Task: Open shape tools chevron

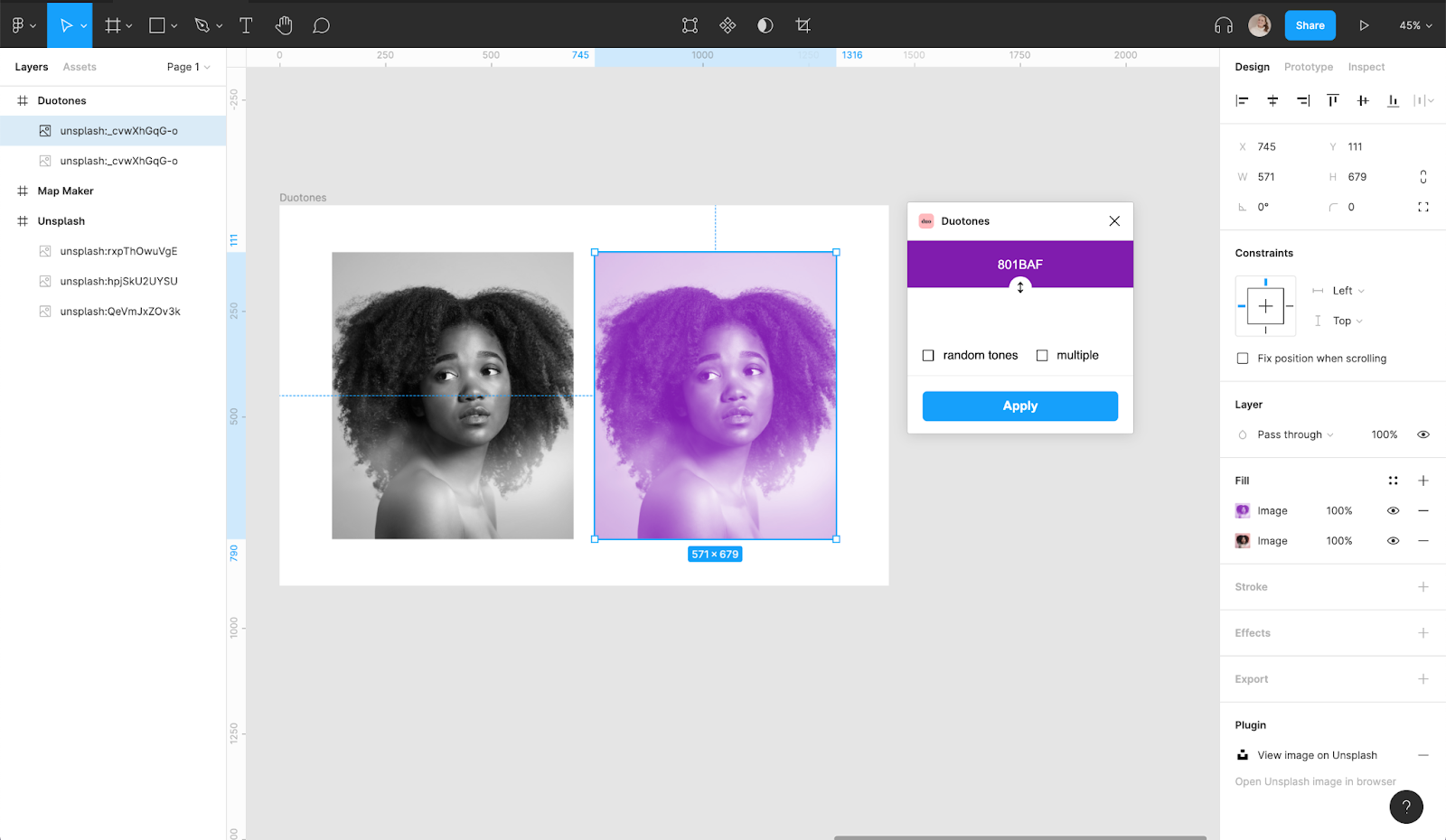Action: [x=174, y=26]
